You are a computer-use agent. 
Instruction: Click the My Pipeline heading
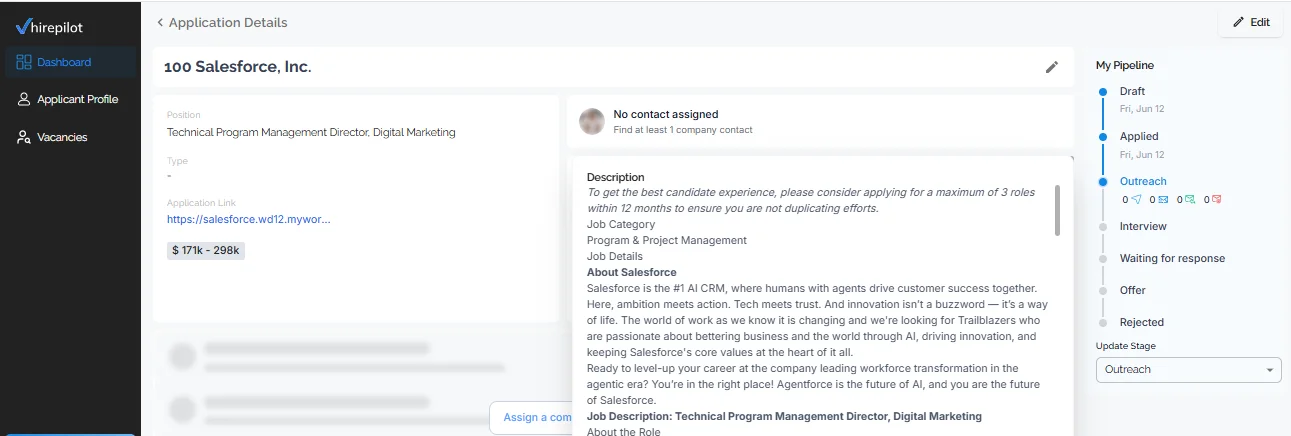(1125, 65)
